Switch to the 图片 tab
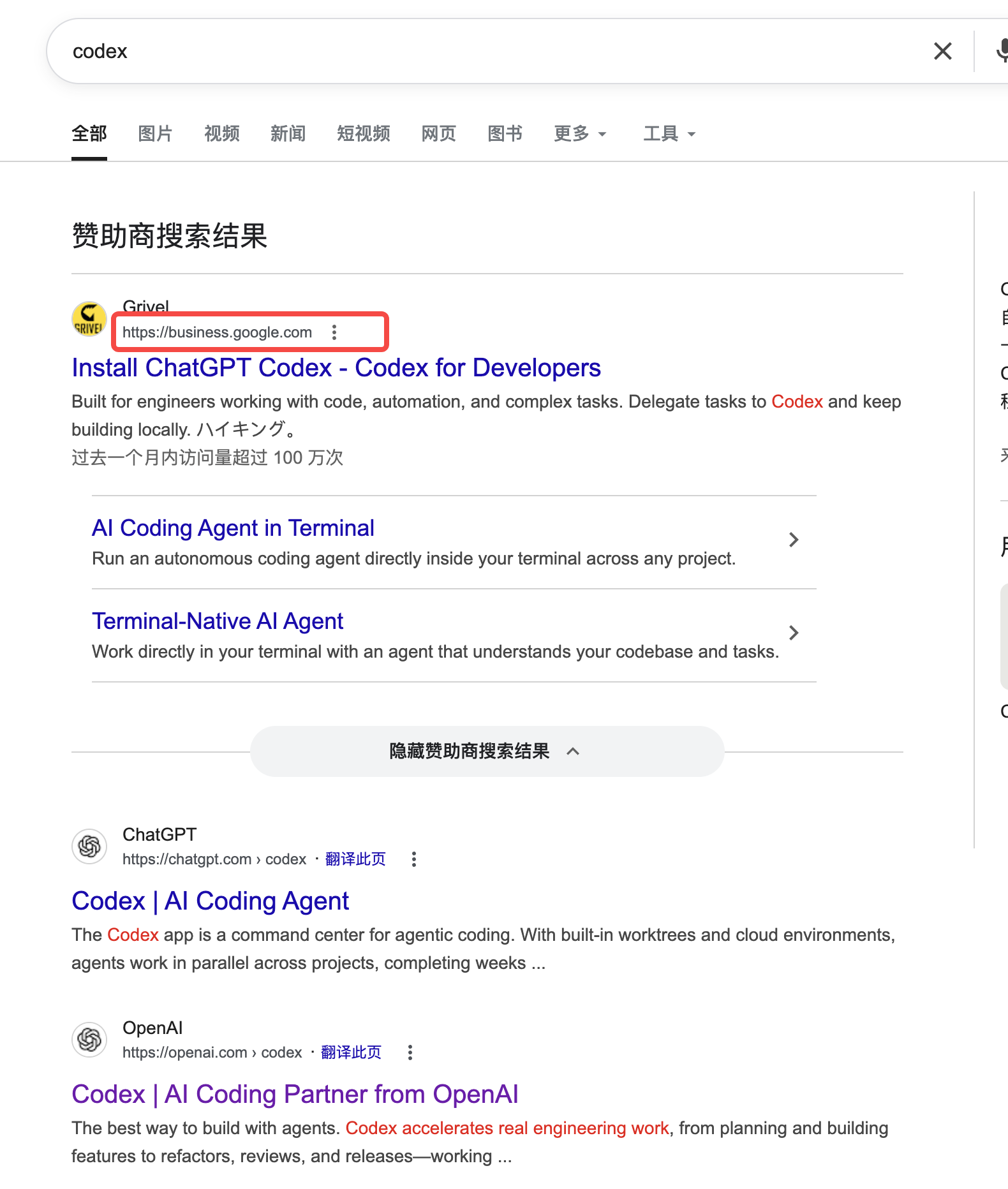Image resolution: width=1008 pixels, height=1189 pixels. click(156, 134)
